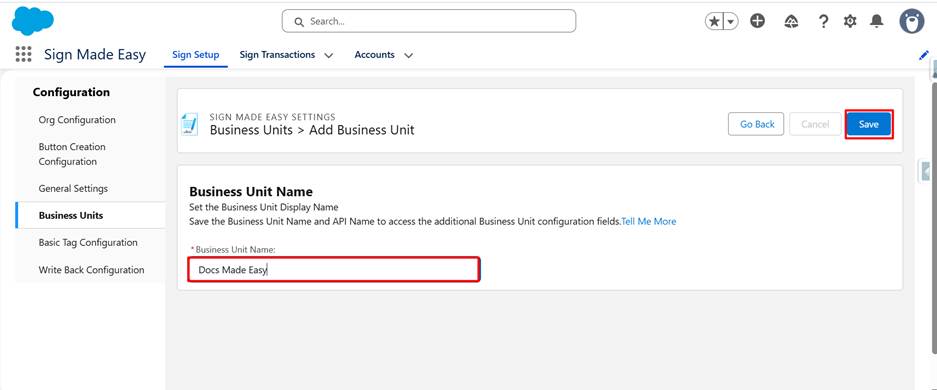The image size is (937, 390).
Task: Click the Go Back button
Action: coord(756,124)
